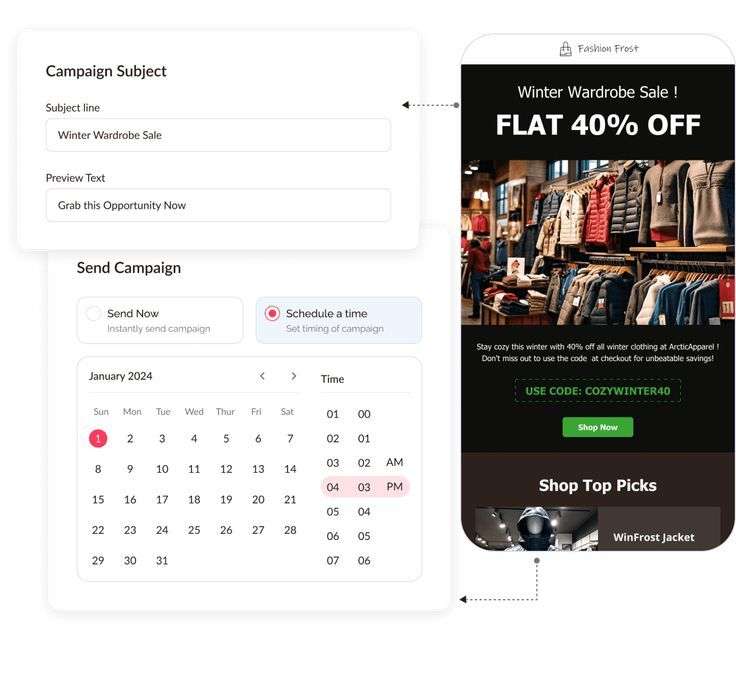Open the winter clothing store image

tap(598, 242)
